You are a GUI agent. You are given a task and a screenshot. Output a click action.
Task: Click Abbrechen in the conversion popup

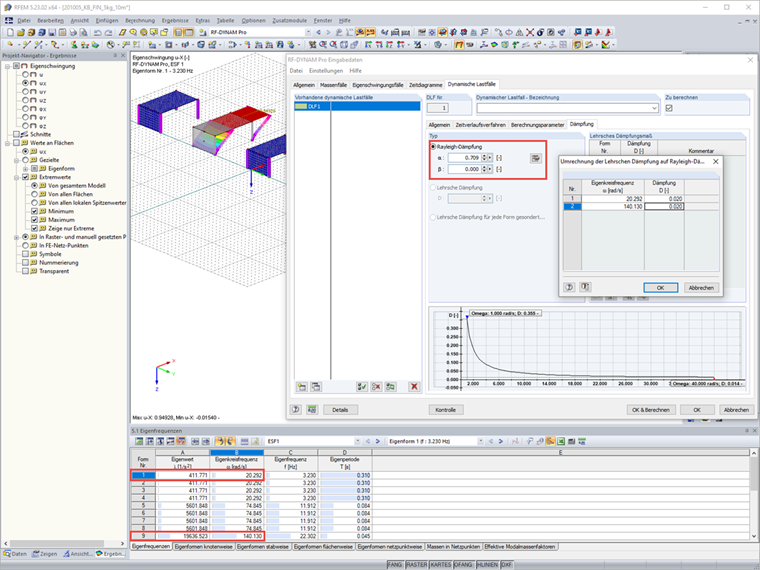tap(701, 287)
